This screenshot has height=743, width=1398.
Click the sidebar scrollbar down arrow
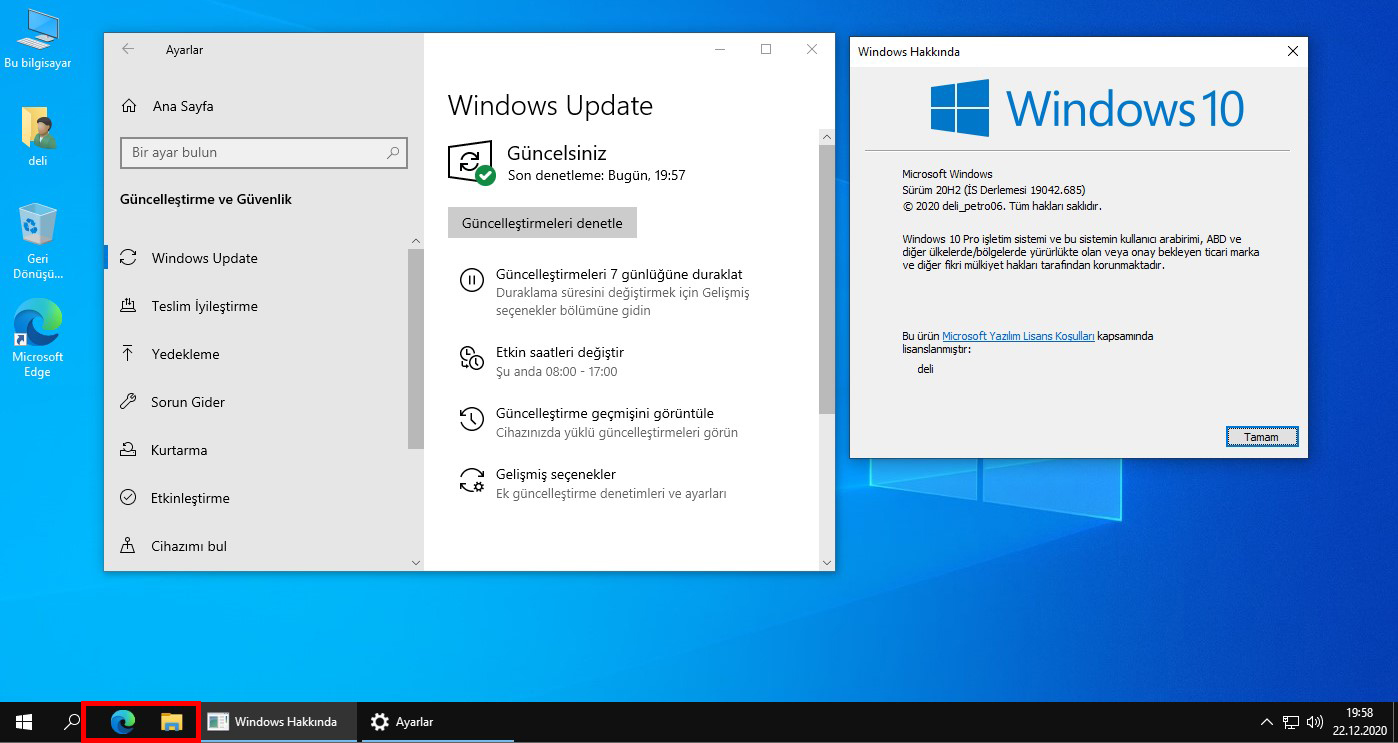[416, 563]
